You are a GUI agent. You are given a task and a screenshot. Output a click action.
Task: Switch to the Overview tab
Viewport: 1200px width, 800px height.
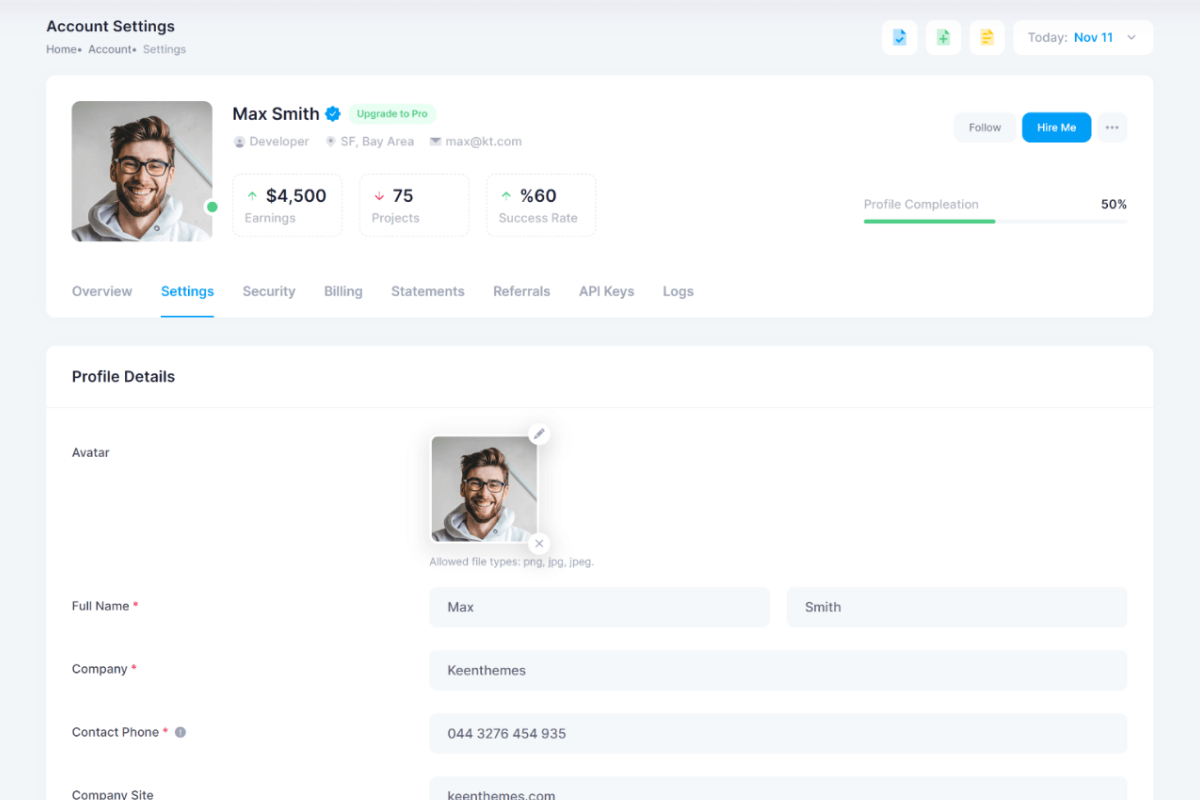pyautogui.click(x=102, y=291)
